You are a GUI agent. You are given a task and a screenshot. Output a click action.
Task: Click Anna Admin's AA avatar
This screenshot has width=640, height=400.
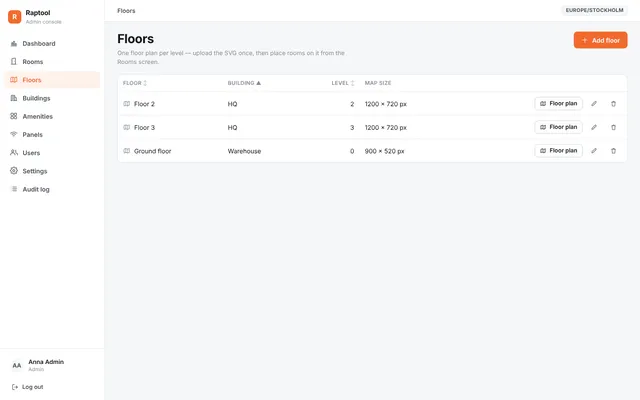coord(17,365)
